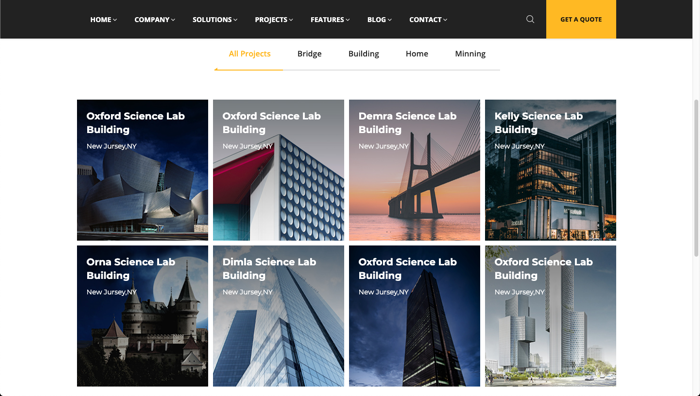Open the Kelly Science Lab Building card
The image size is (700, 396).
click(550, 170)
